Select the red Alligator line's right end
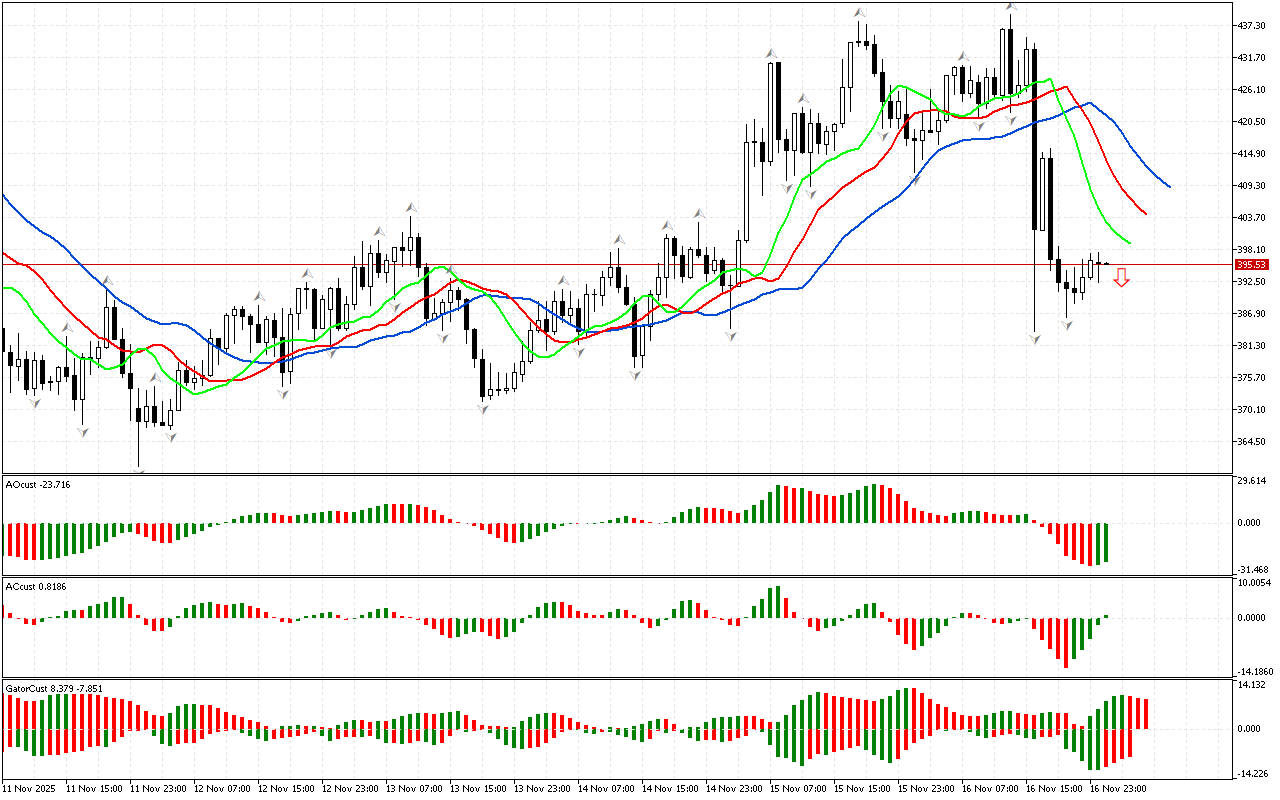 (1146, 214)
